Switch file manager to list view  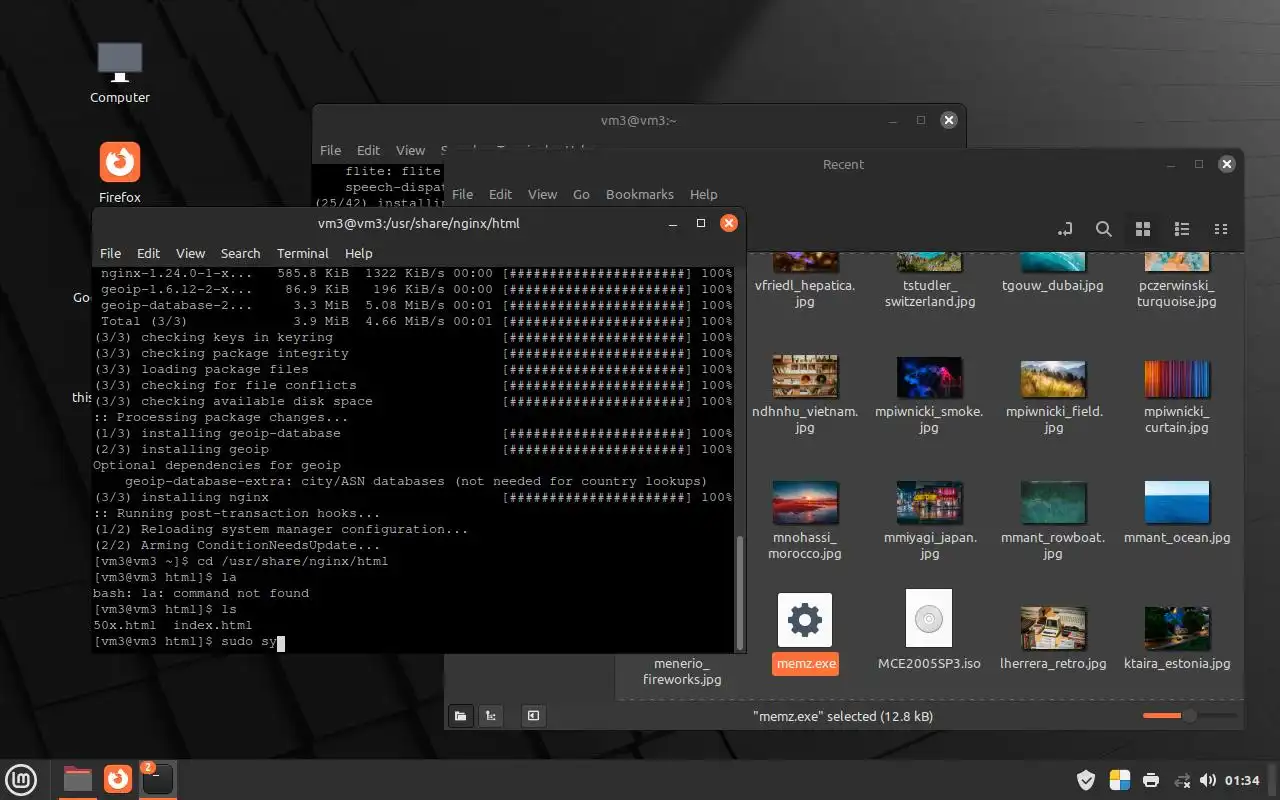tap(1182, 229)
